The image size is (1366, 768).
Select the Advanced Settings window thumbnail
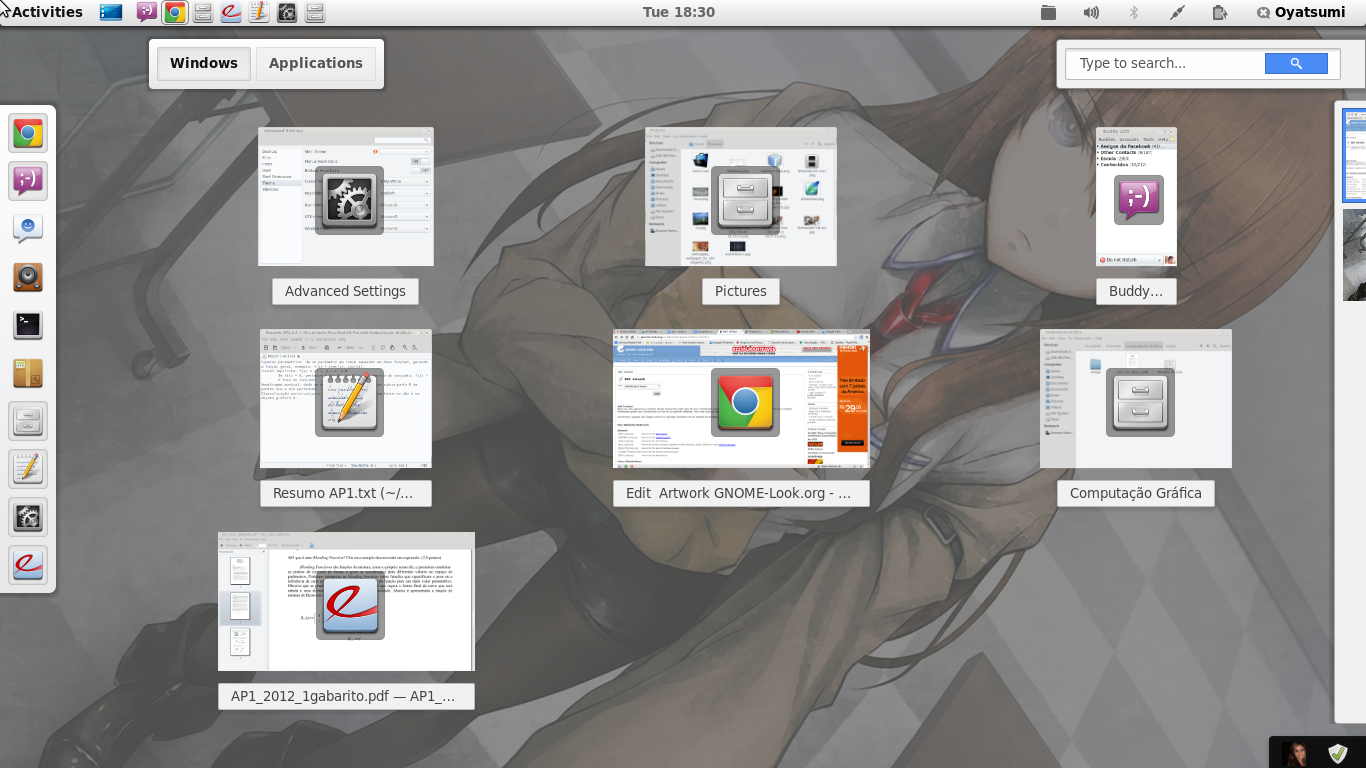(346, 196)
